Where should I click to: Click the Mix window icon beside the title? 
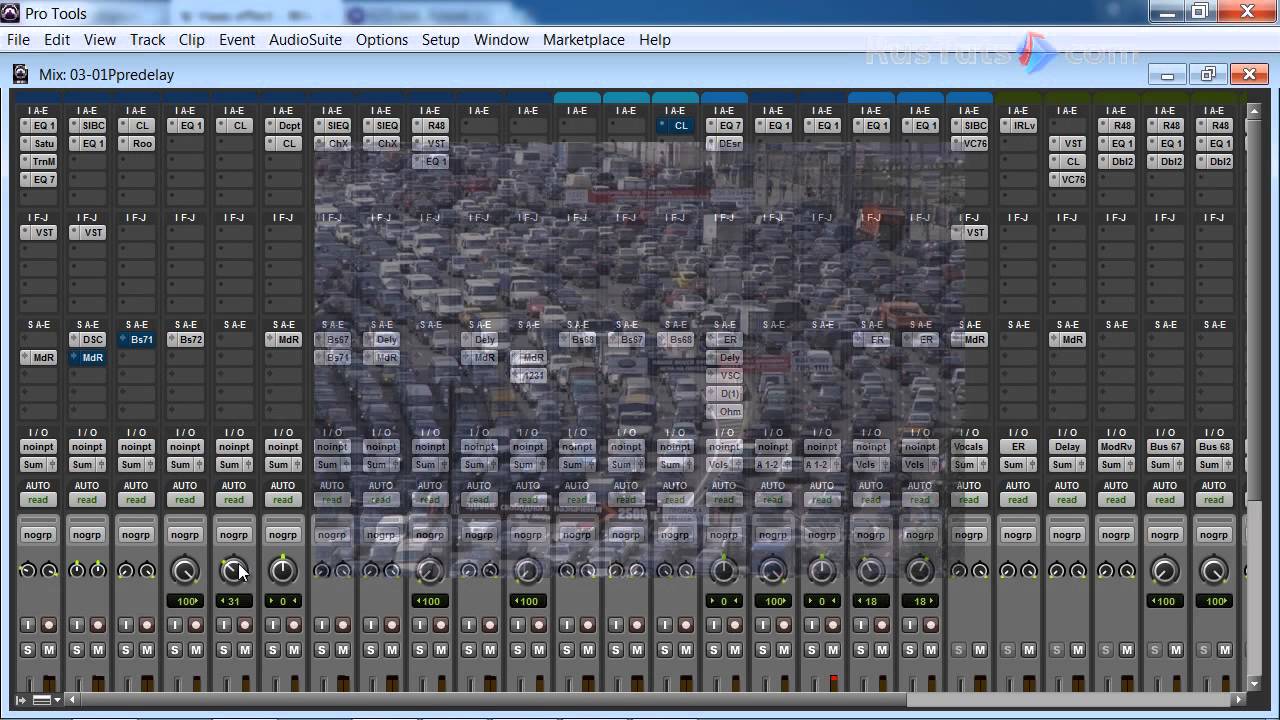point(21,74)
